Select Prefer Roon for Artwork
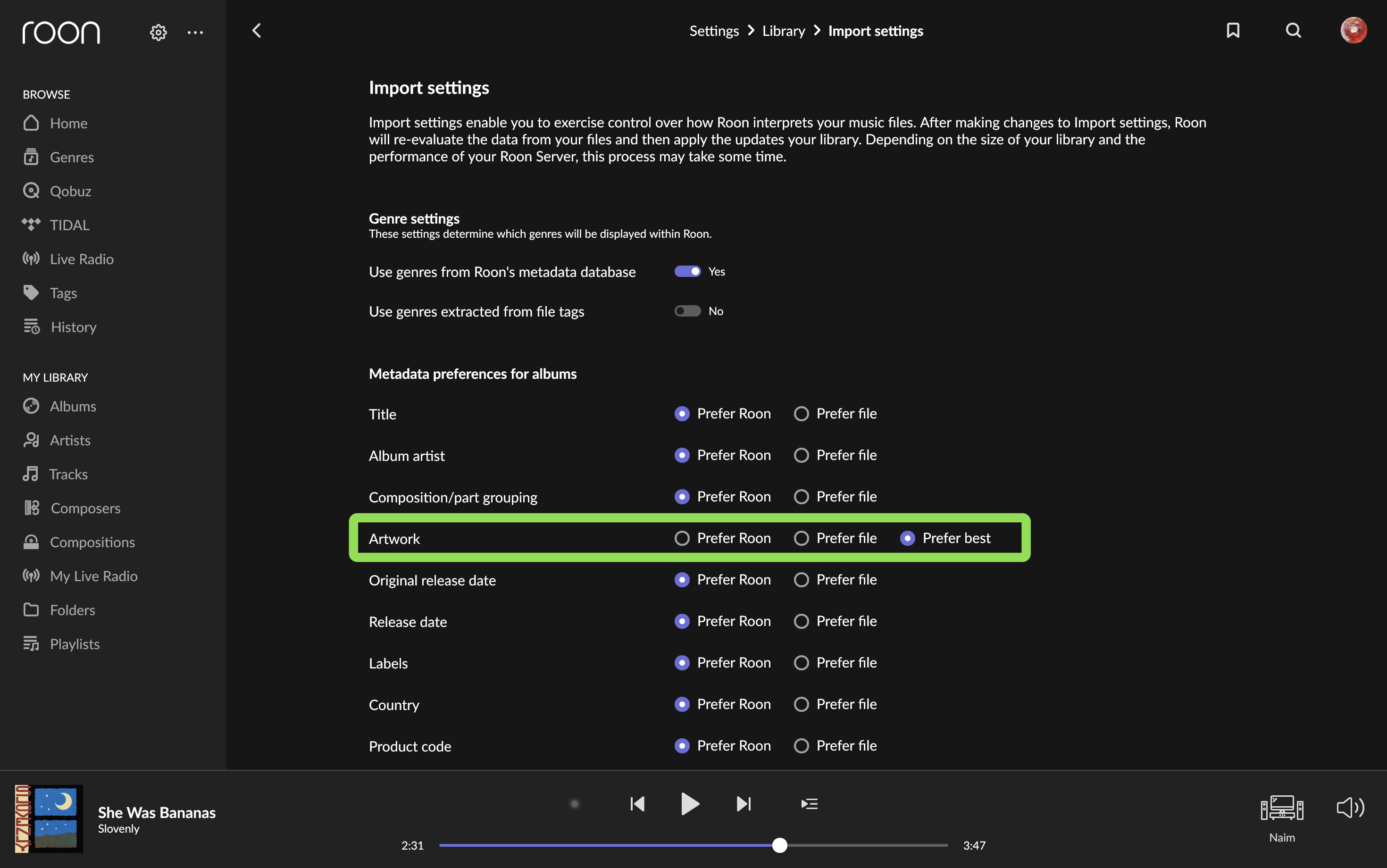The width and height of the screenshot is (1387, 868). click(682, 538)
